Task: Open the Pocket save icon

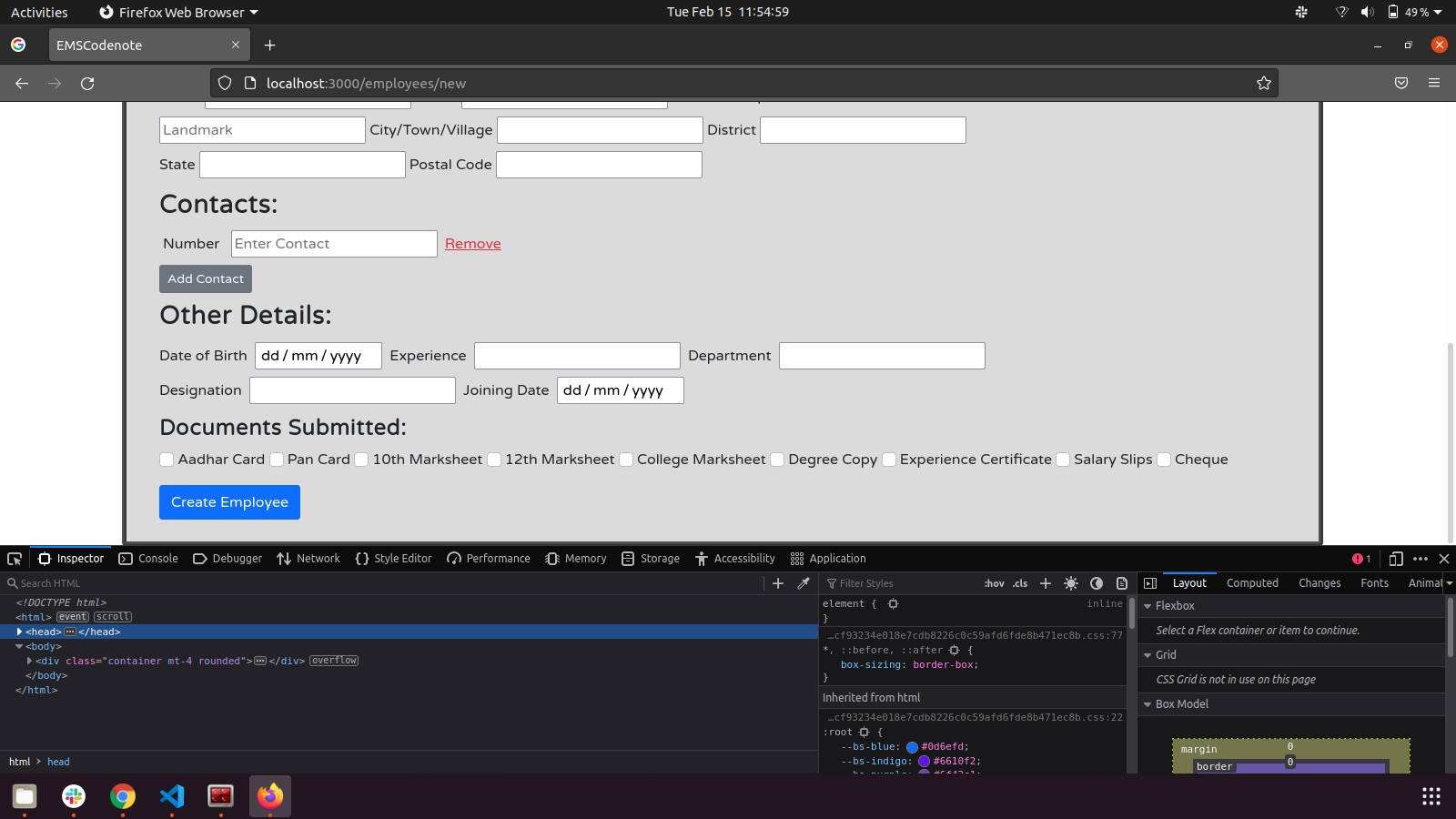Action: (x=1401, y=83)
